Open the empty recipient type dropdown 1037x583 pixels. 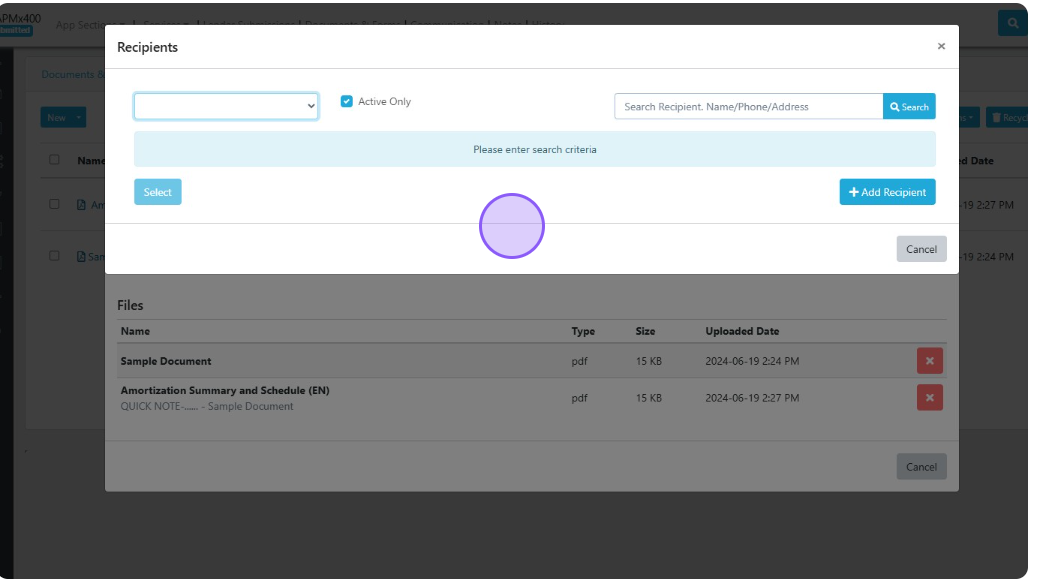[226, 106]
